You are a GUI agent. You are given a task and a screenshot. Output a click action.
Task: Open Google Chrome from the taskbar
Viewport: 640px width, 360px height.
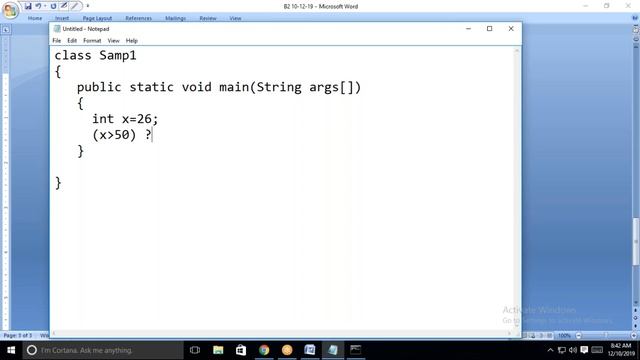tap(264, 350)
